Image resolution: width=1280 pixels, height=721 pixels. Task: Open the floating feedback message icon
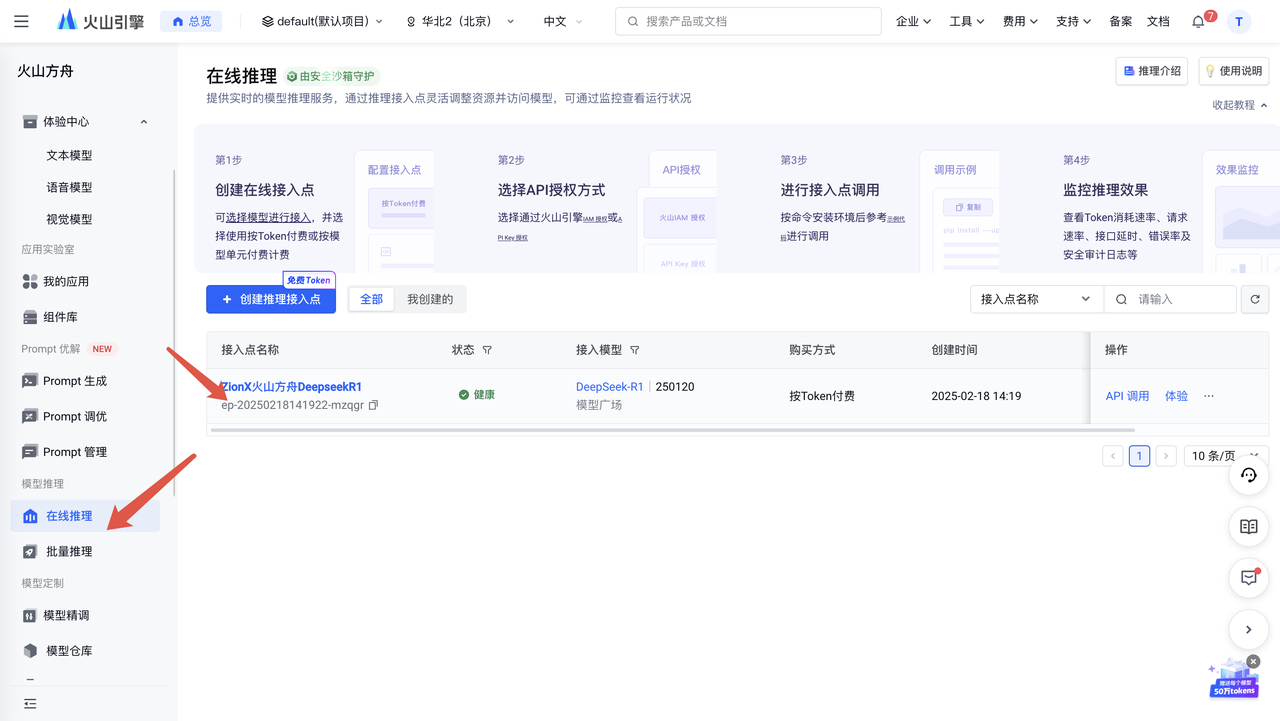point(1248,578)
